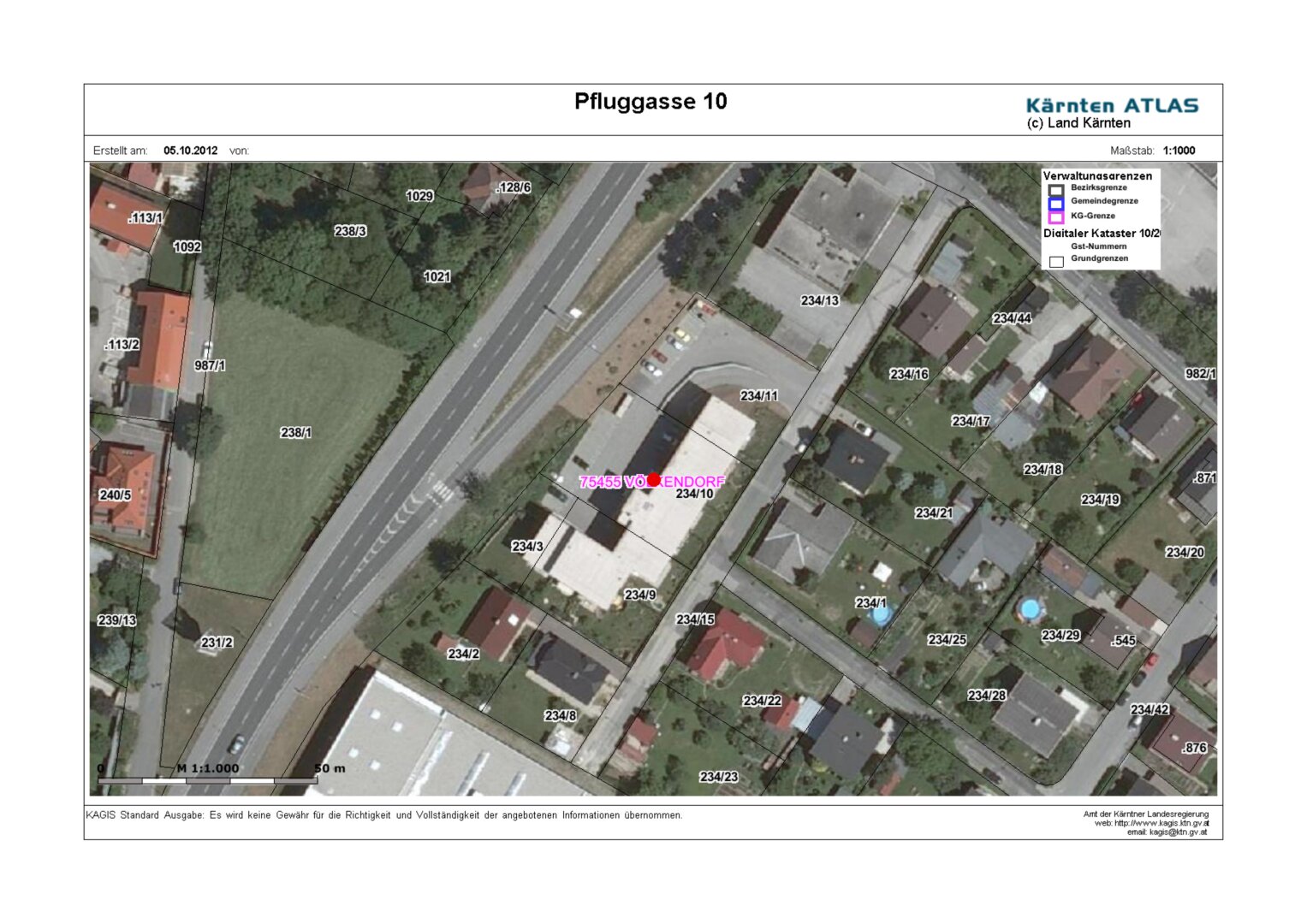This screenshot has height=924, width=1307.
Task: Select the magenta KG-Grenze legend symbol
Action: [1055, 216]
